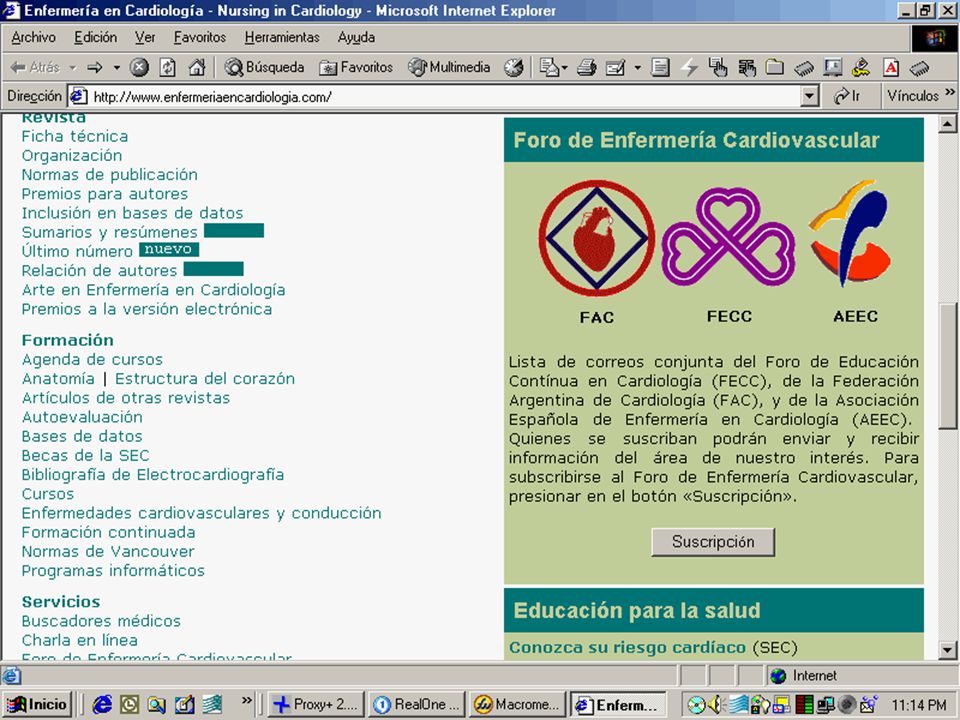
Task: Launch Internet Explorer from the quick launch bar
Action: (102, 705)
